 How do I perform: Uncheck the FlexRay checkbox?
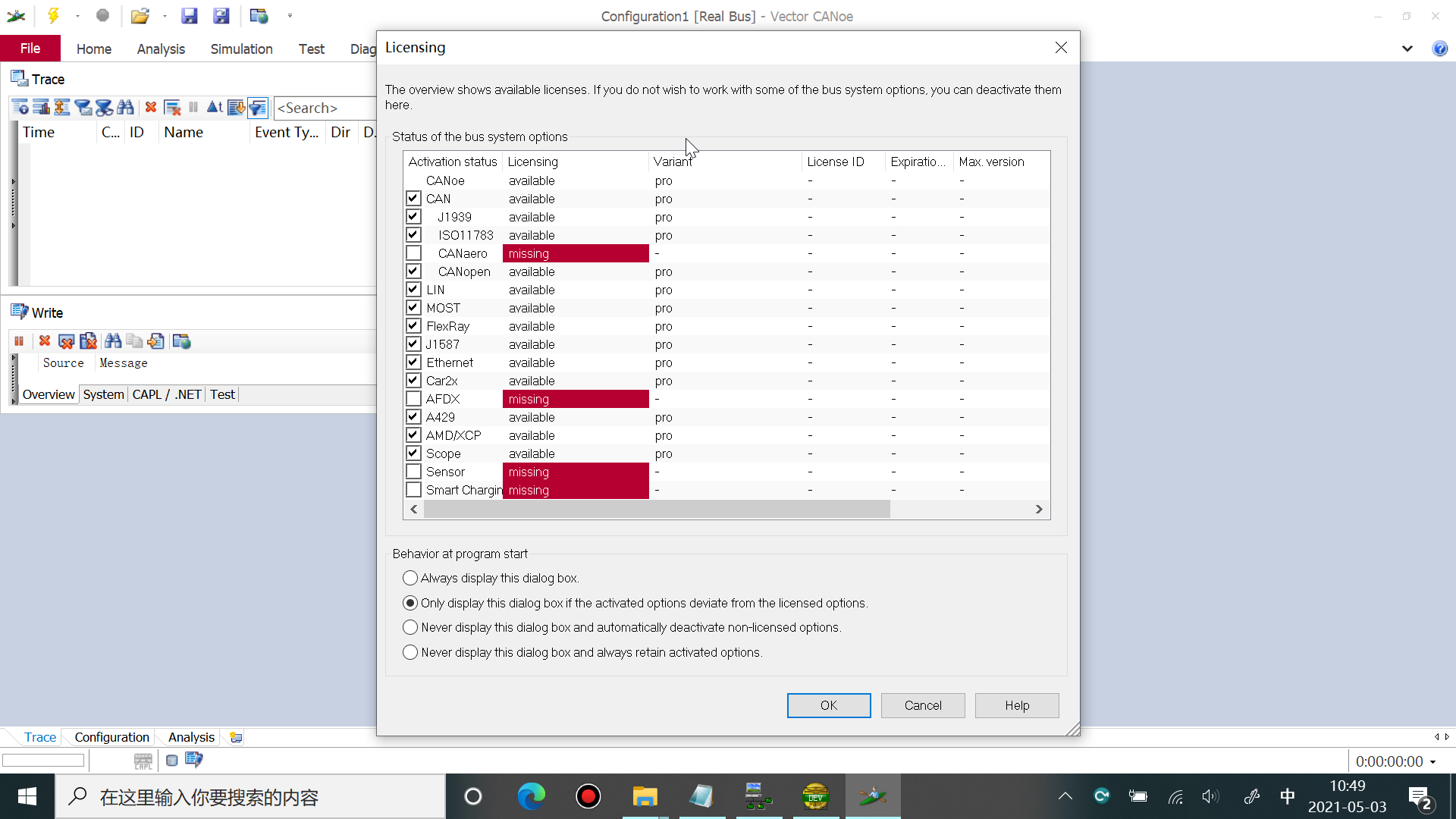coord(413,326)
